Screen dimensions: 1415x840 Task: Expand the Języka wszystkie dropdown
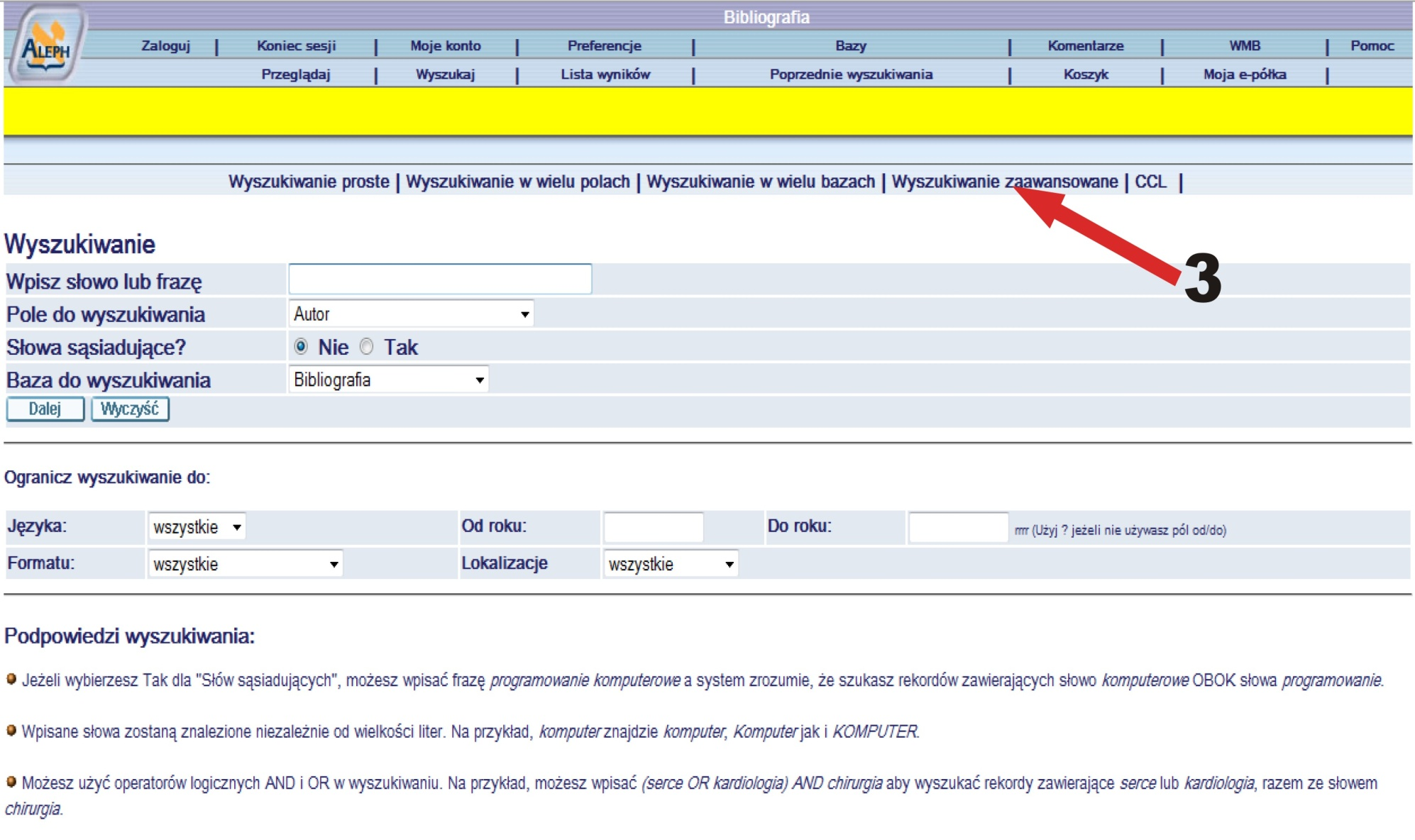click(x=197, y=527)
